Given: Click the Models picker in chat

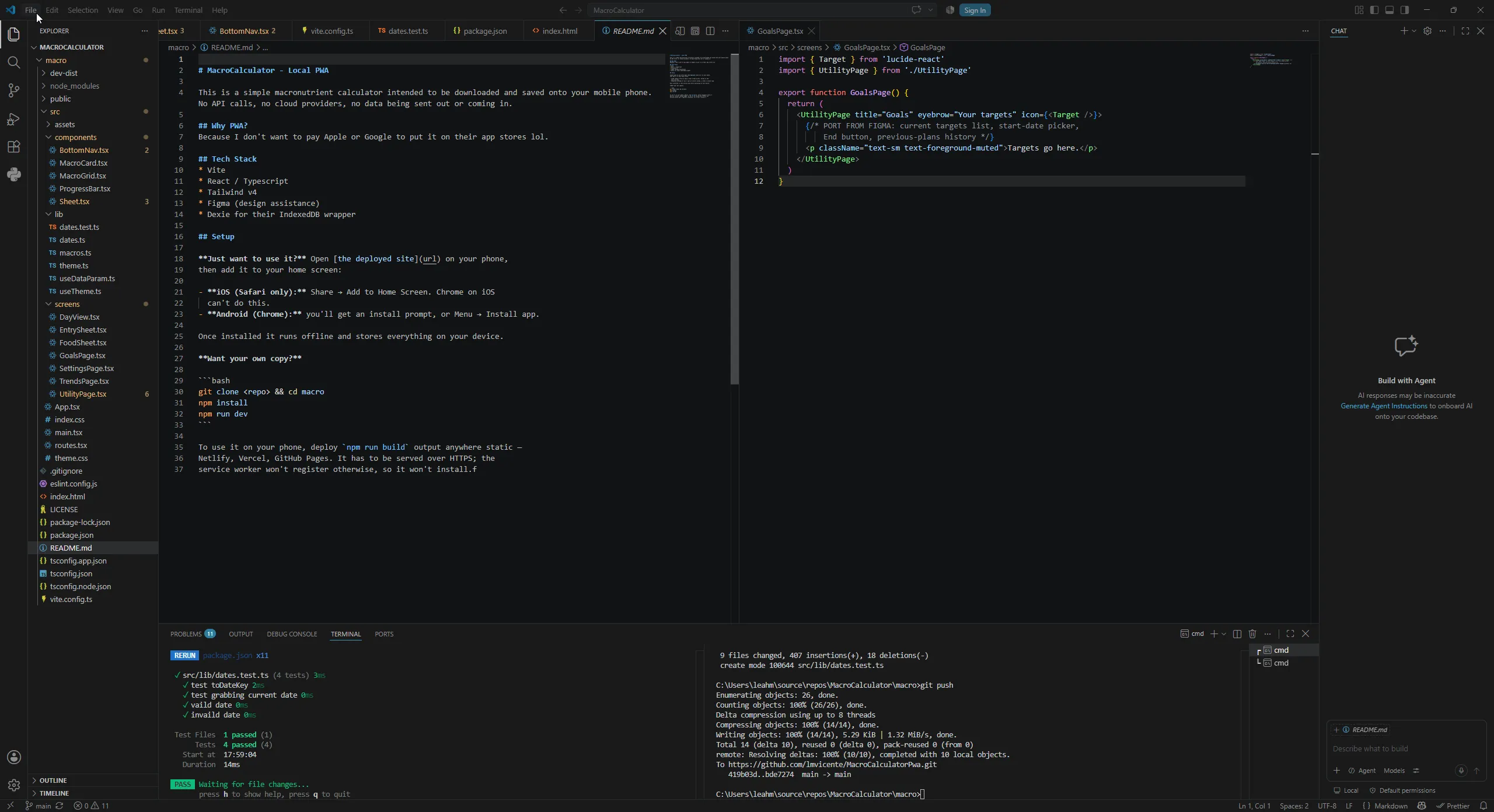Looking at the screenshot, I should 1394,771.
